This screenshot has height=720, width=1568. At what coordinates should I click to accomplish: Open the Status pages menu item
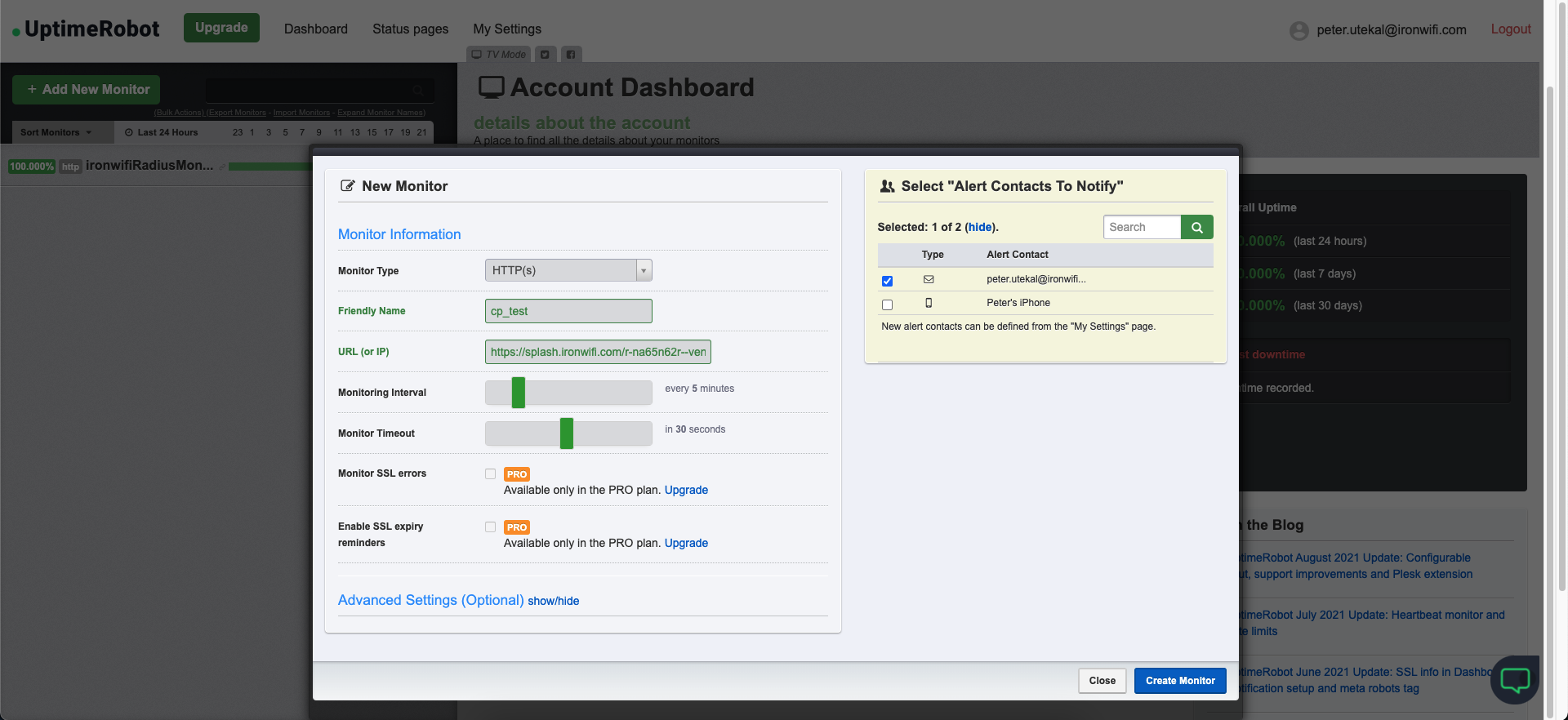[410, 29]
